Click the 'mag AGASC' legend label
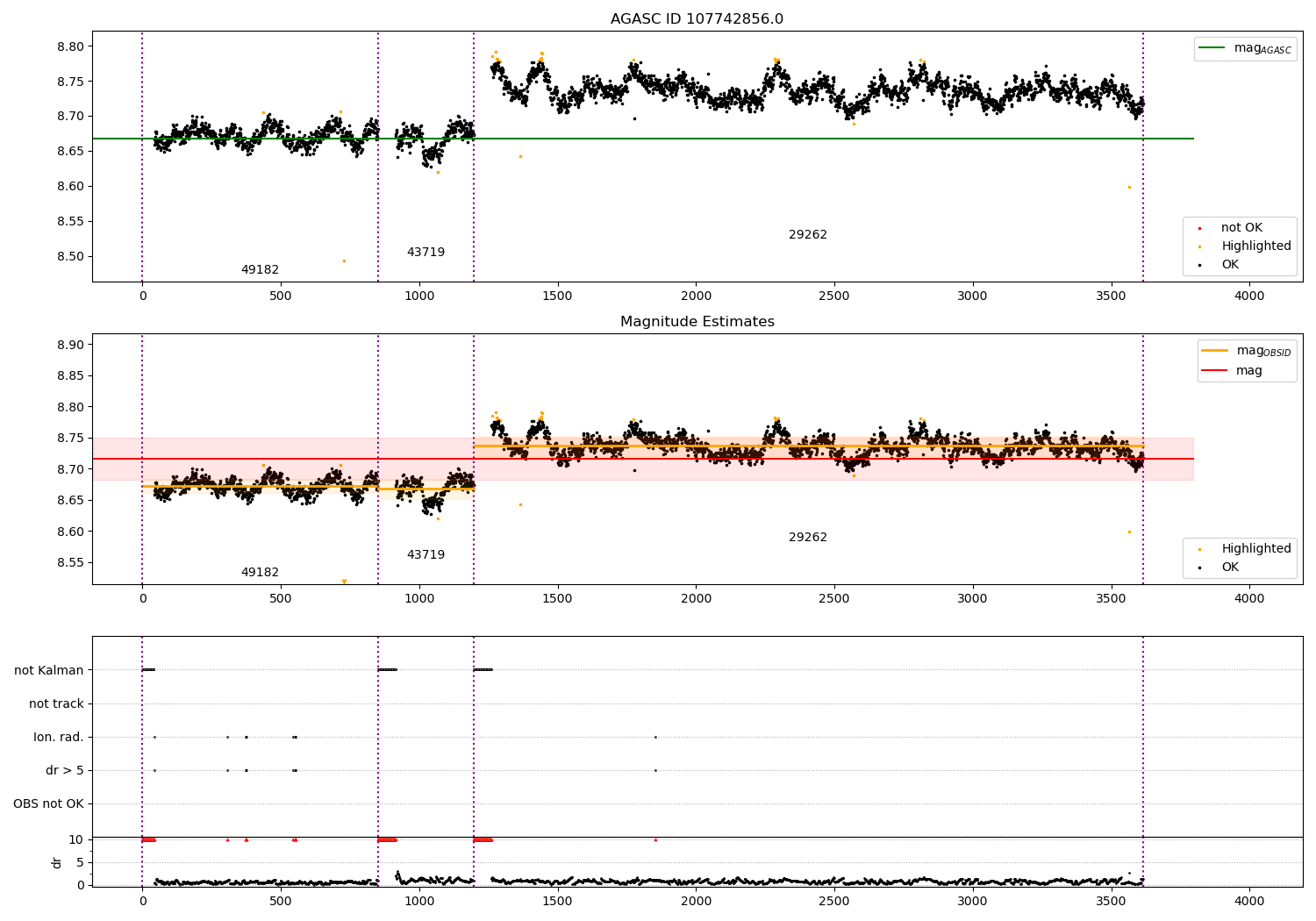Viewport: 1316px width, 921px height. (1262, 49)
